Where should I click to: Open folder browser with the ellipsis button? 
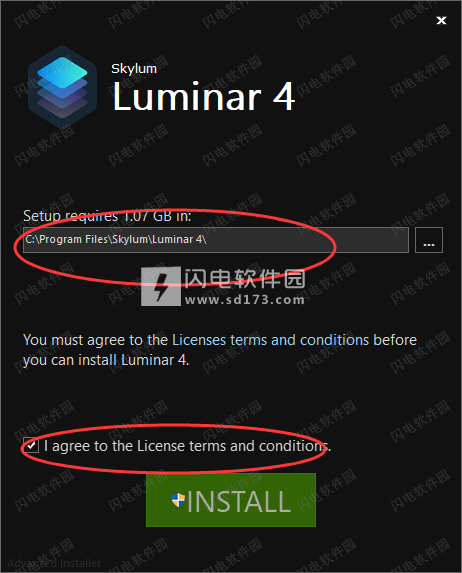[429, 240]
